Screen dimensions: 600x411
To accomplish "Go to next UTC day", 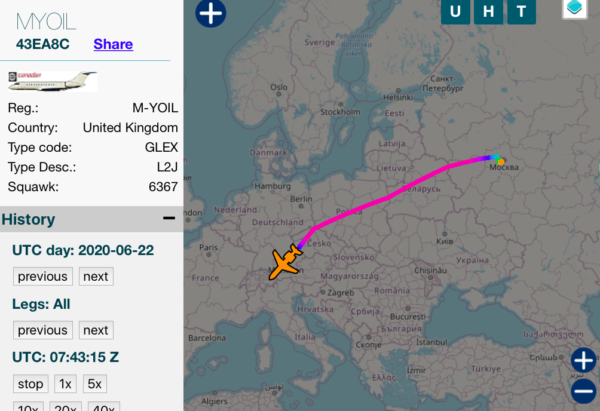I will pyautogui.click(x=96, y=276).
